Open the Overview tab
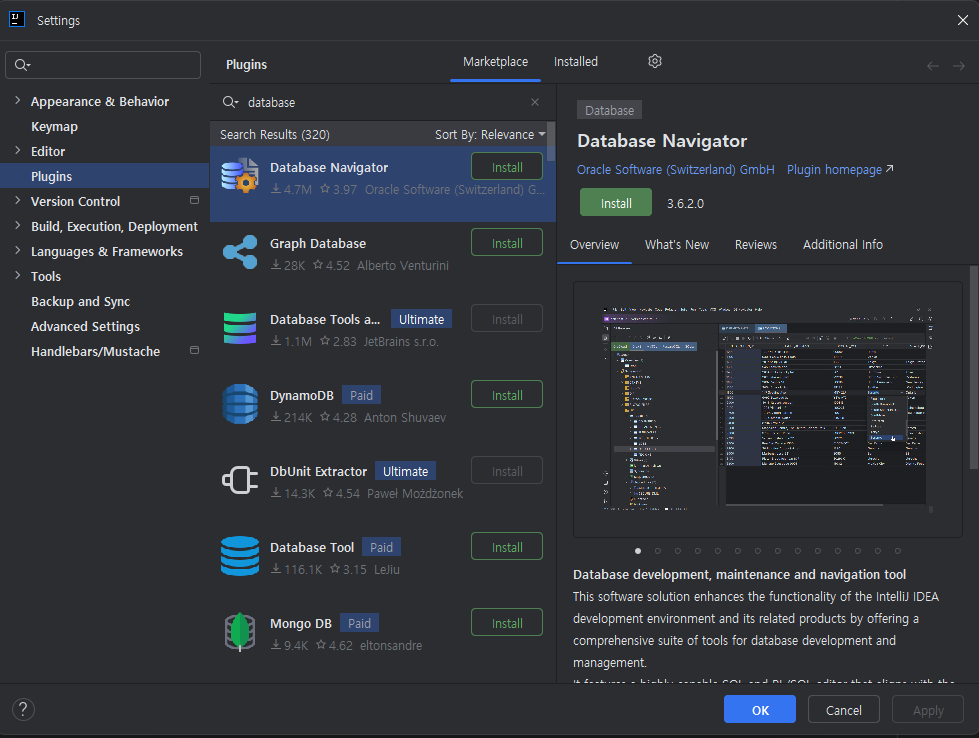The width and height of the screenshot is (979, 738). click(594, 245)
